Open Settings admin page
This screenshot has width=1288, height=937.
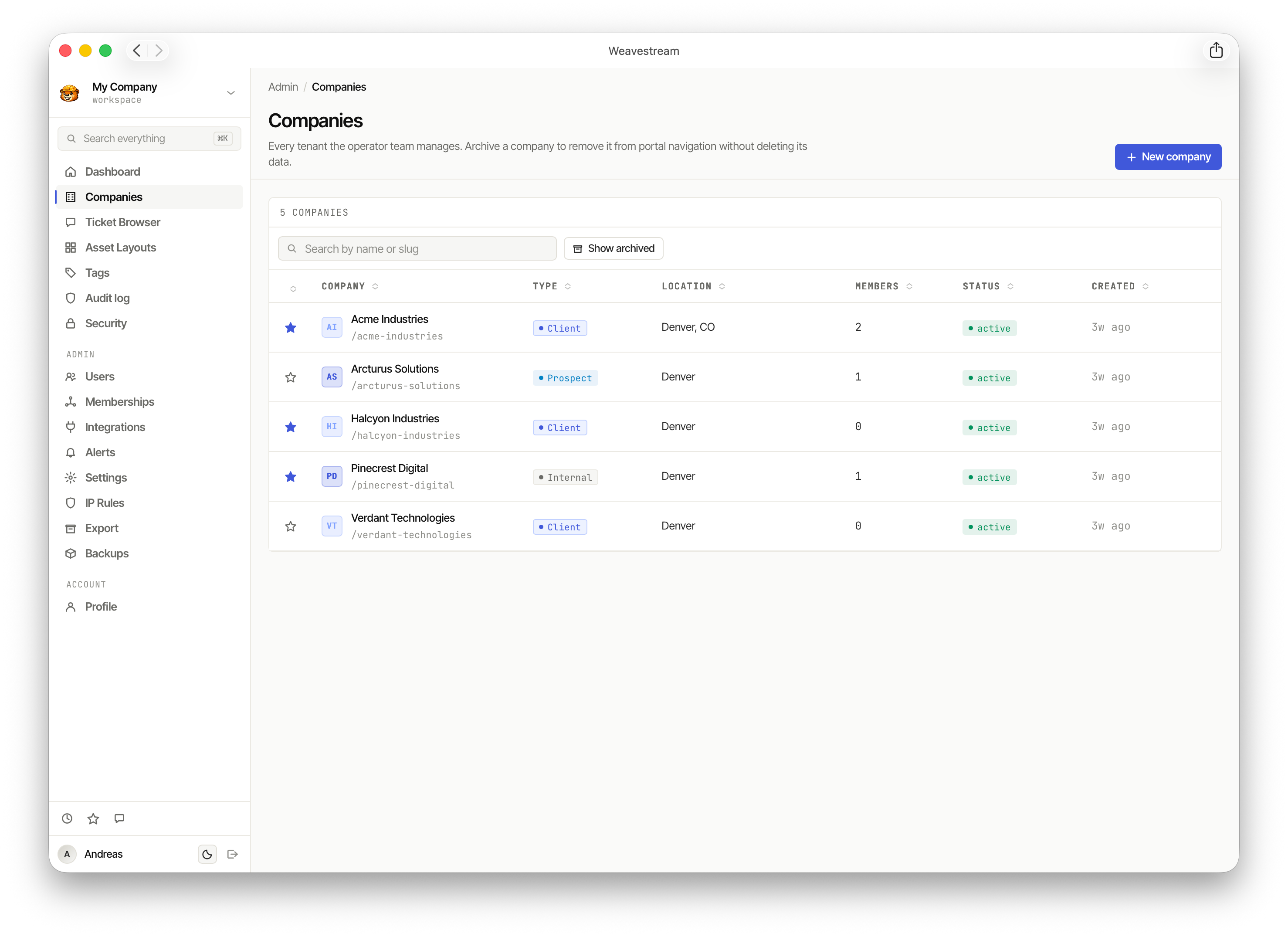pyautogui.click(x=149, y=478)
